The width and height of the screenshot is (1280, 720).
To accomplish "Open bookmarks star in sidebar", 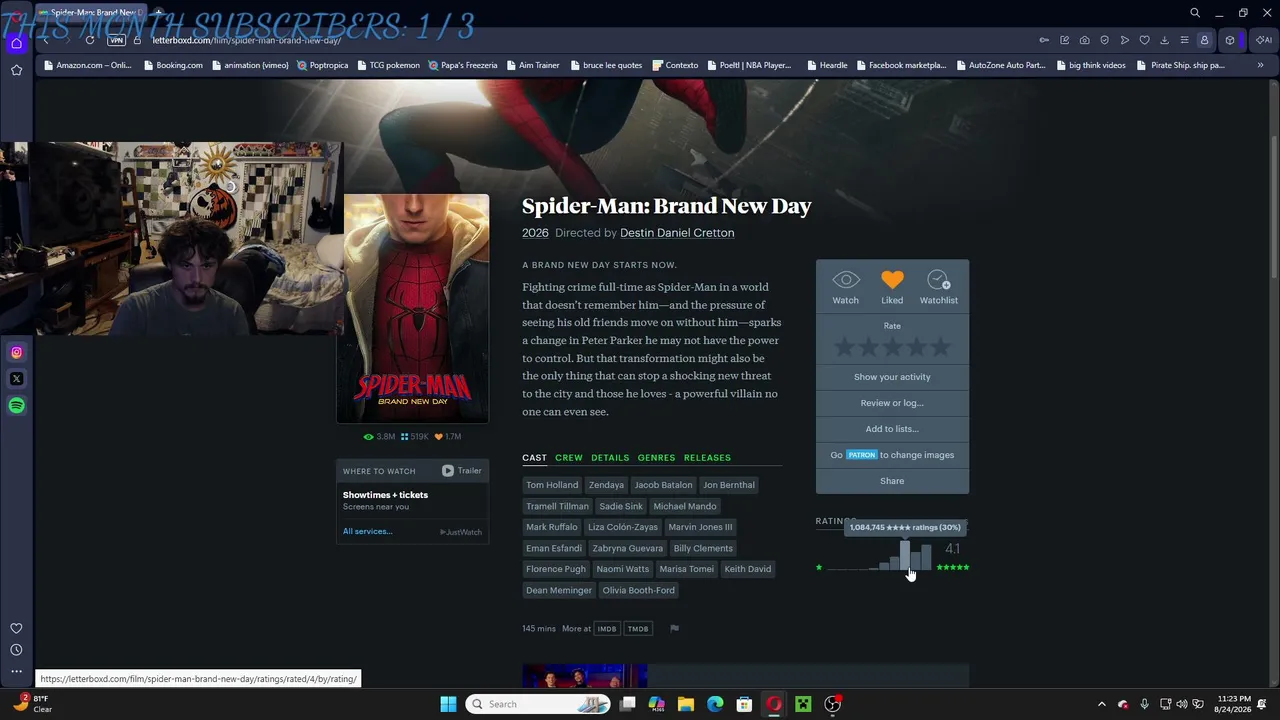I will point(16,70).
